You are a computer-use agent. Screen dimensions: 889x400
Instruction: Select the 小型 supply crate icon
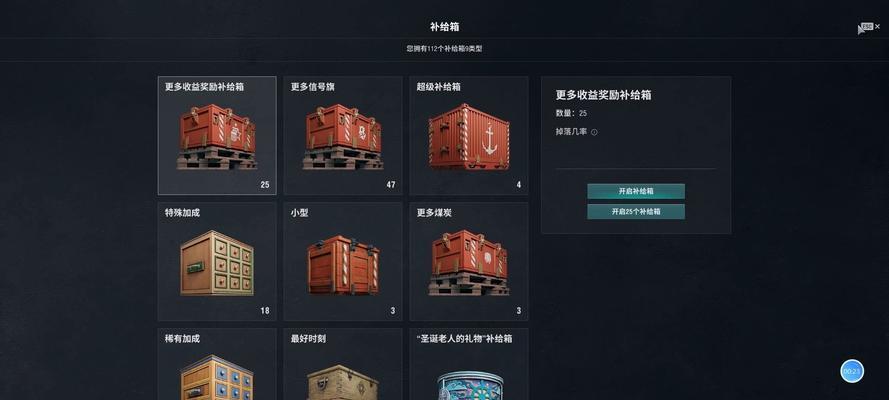click(x=343, y=265)
